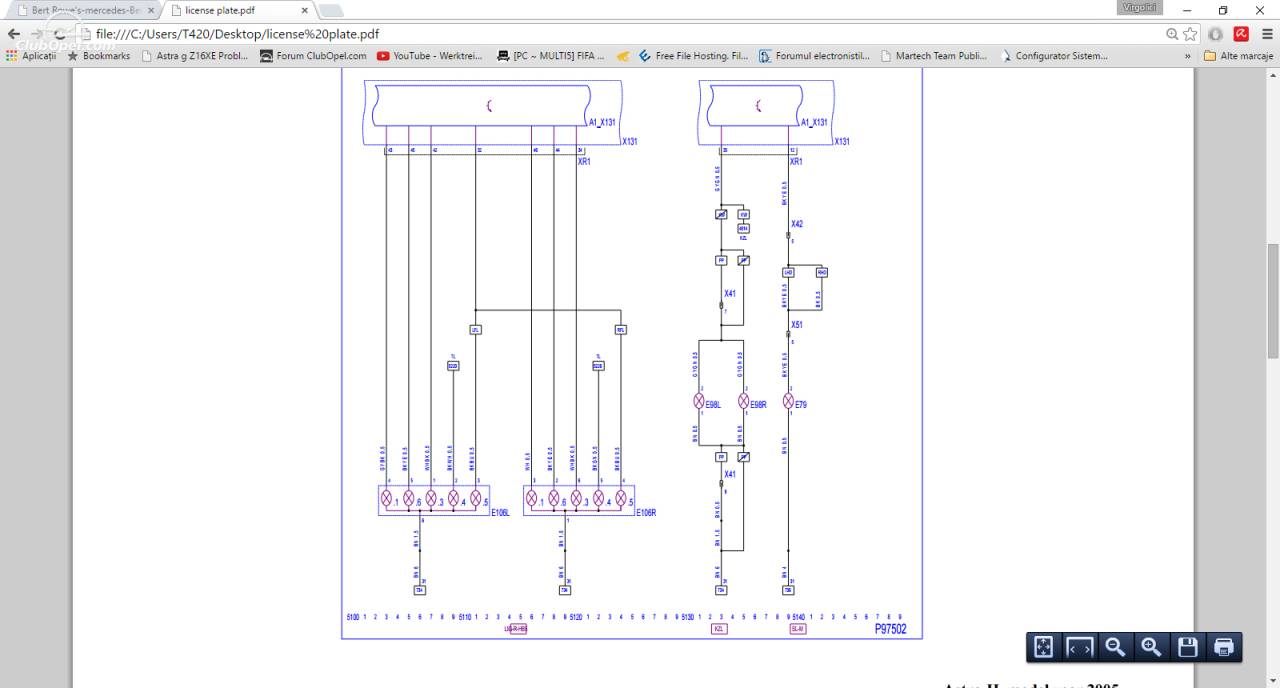Open the Alte marcaje bookmarks folder

1238,56
